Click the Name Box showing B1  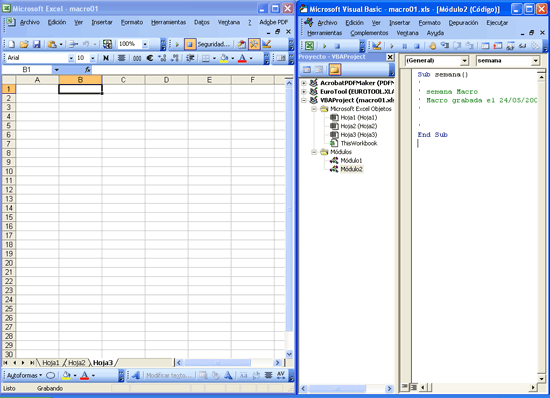coord(27,70)
